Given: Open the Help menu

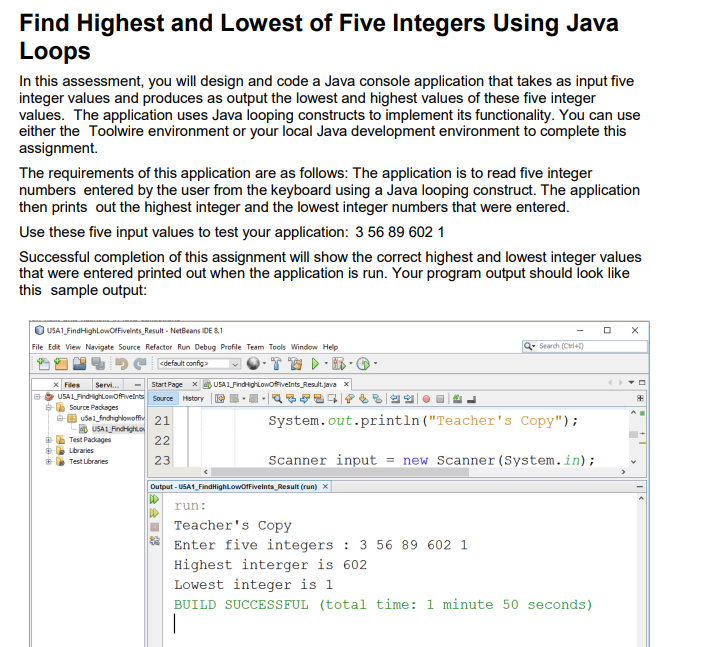Looking at the screenshot, I should (x=330, y=347).
